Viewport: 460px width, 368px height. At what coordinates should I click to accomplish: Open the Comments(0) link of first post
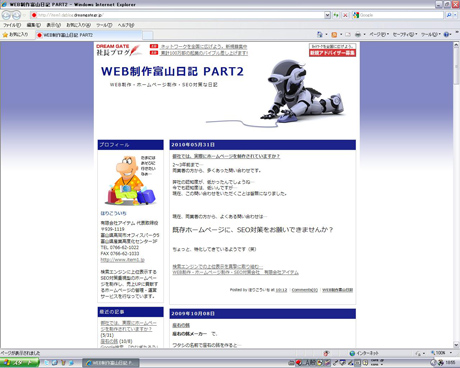click(305, 290)
